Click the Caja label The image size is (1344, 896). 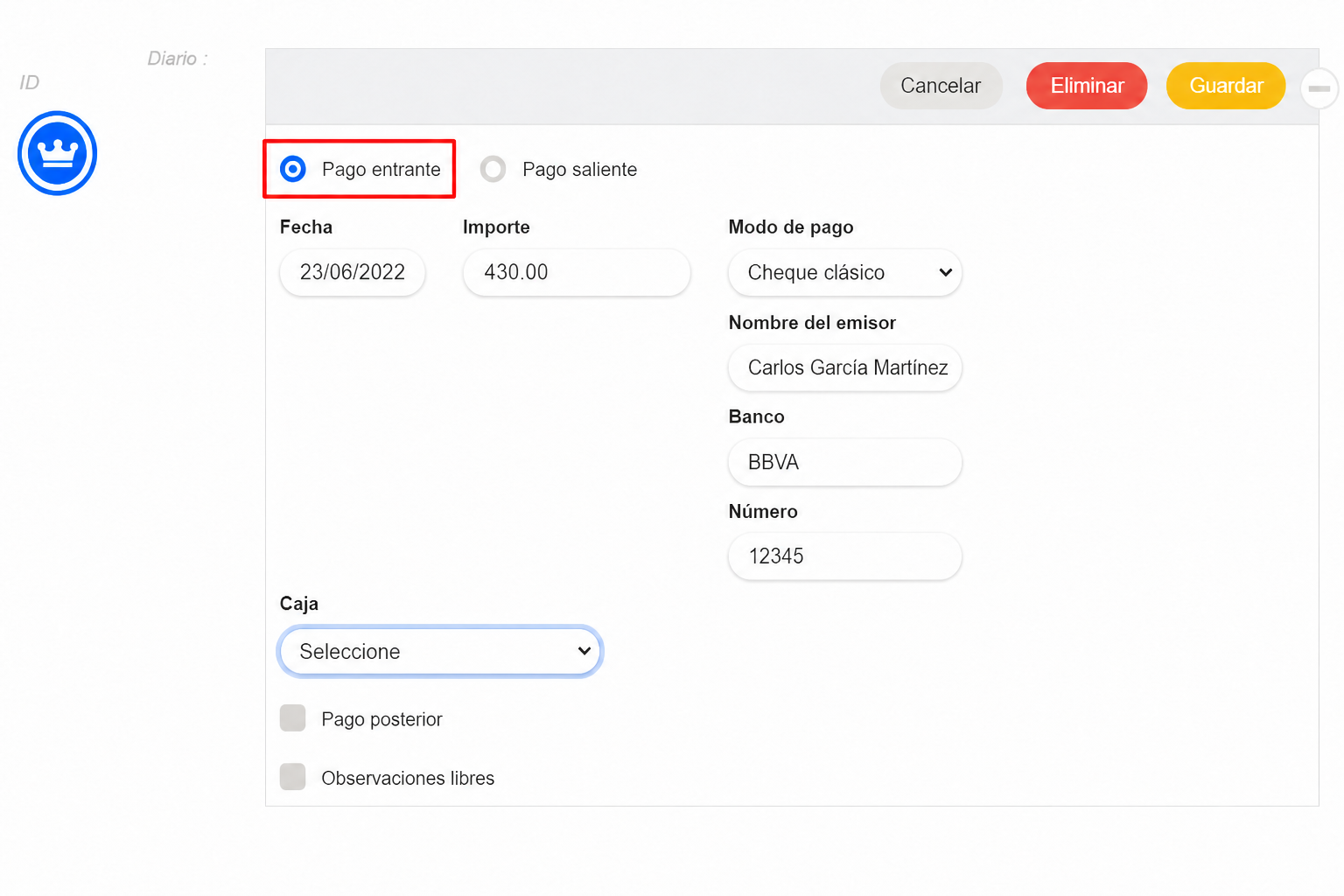click(x=299, y=604)
